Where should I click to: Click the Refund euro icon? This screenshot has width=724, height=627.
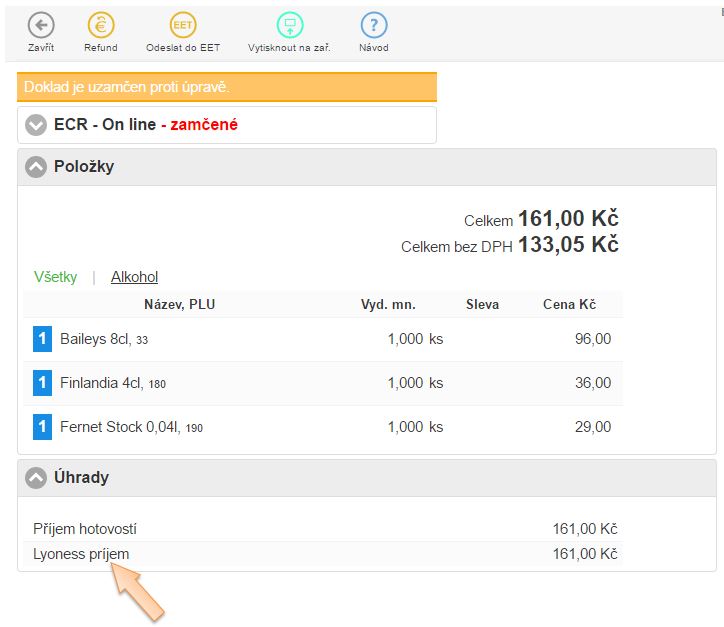pyautogui.click(x=101, y=26)
